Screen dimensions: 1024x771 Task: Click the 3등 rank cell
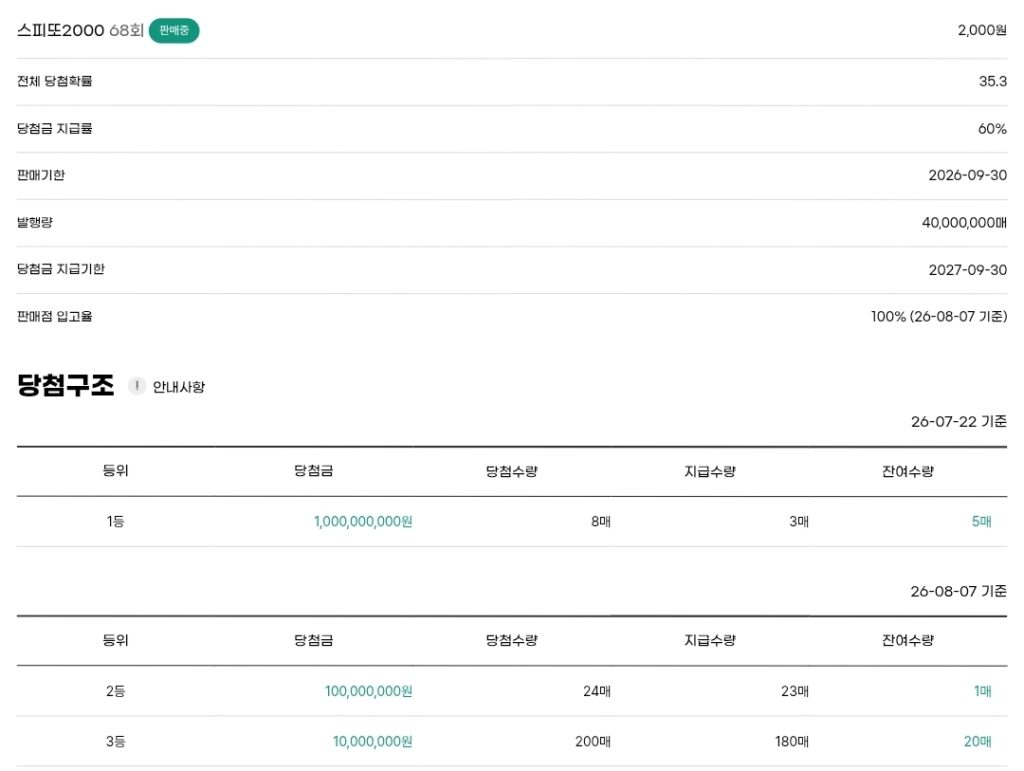pyautogui.click(x=116, y=742)
